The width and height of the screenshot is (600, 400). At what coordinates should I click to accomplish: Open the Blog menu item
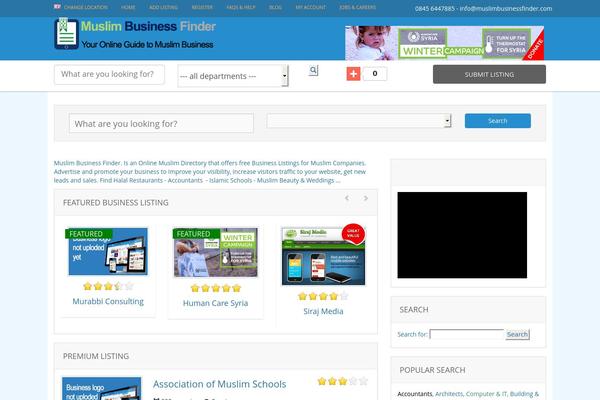(275, 7)
